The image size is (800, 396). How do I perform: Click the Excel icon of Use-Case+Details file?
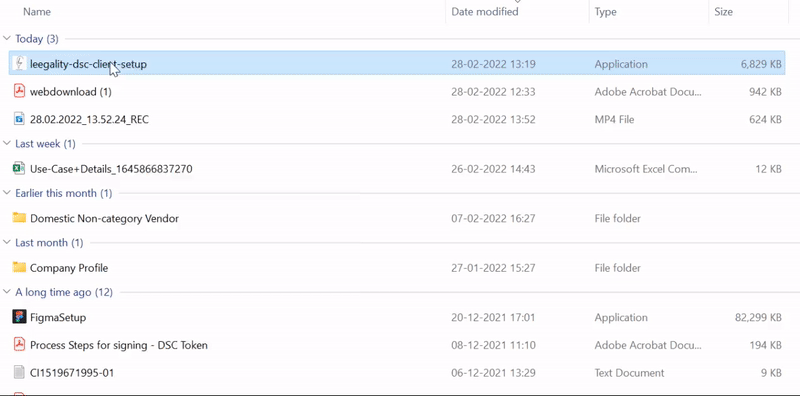tap(19, 168)
